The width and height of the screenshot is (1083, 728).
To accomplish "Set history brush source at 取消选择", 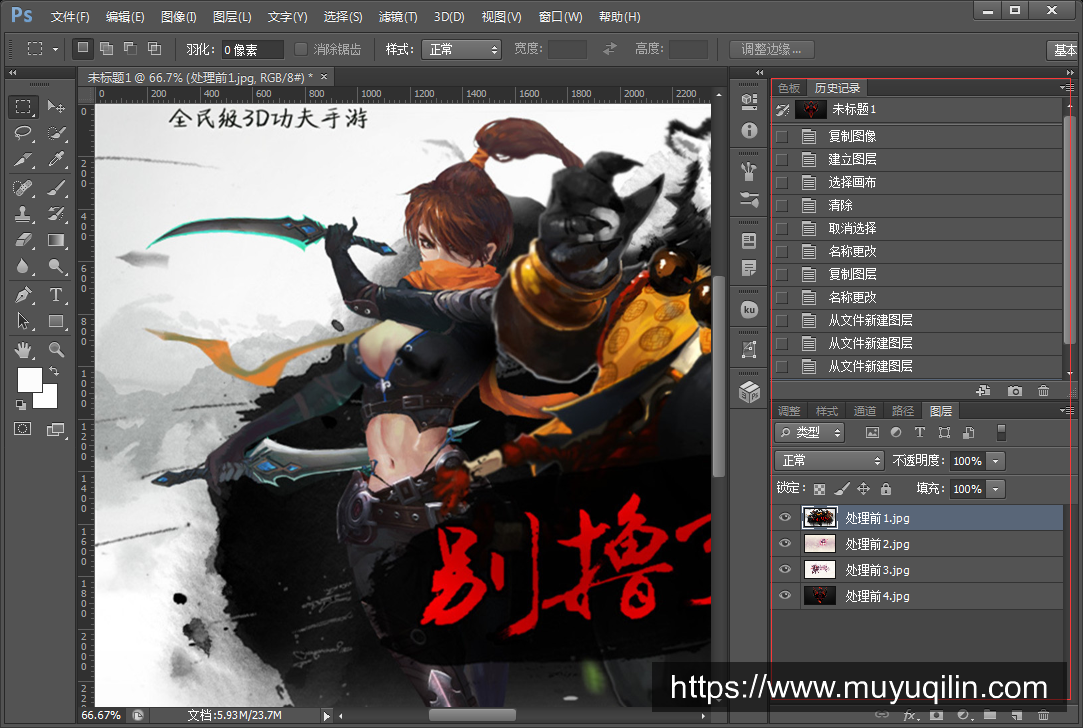I will (782, 229).
